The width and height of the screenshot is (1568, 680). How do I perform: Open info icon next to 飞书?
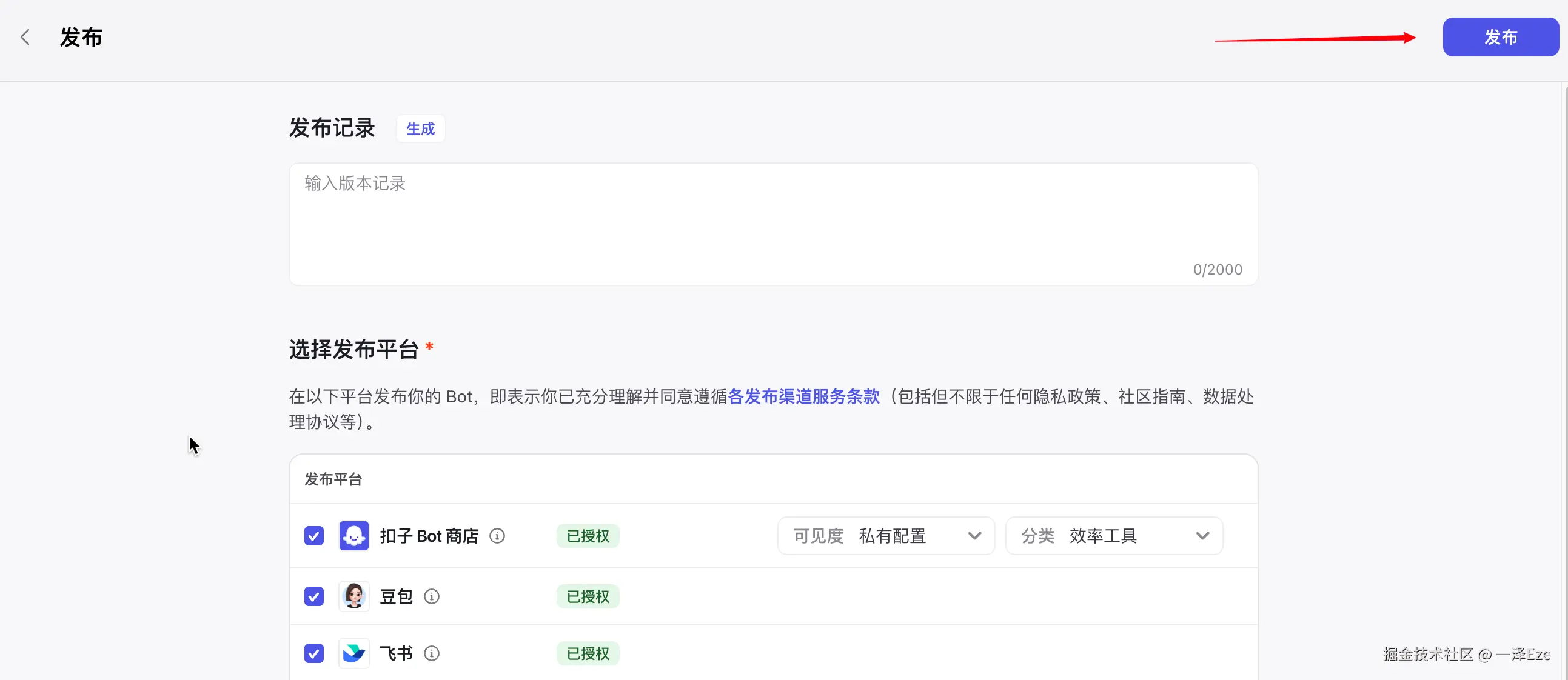point(432,653)
